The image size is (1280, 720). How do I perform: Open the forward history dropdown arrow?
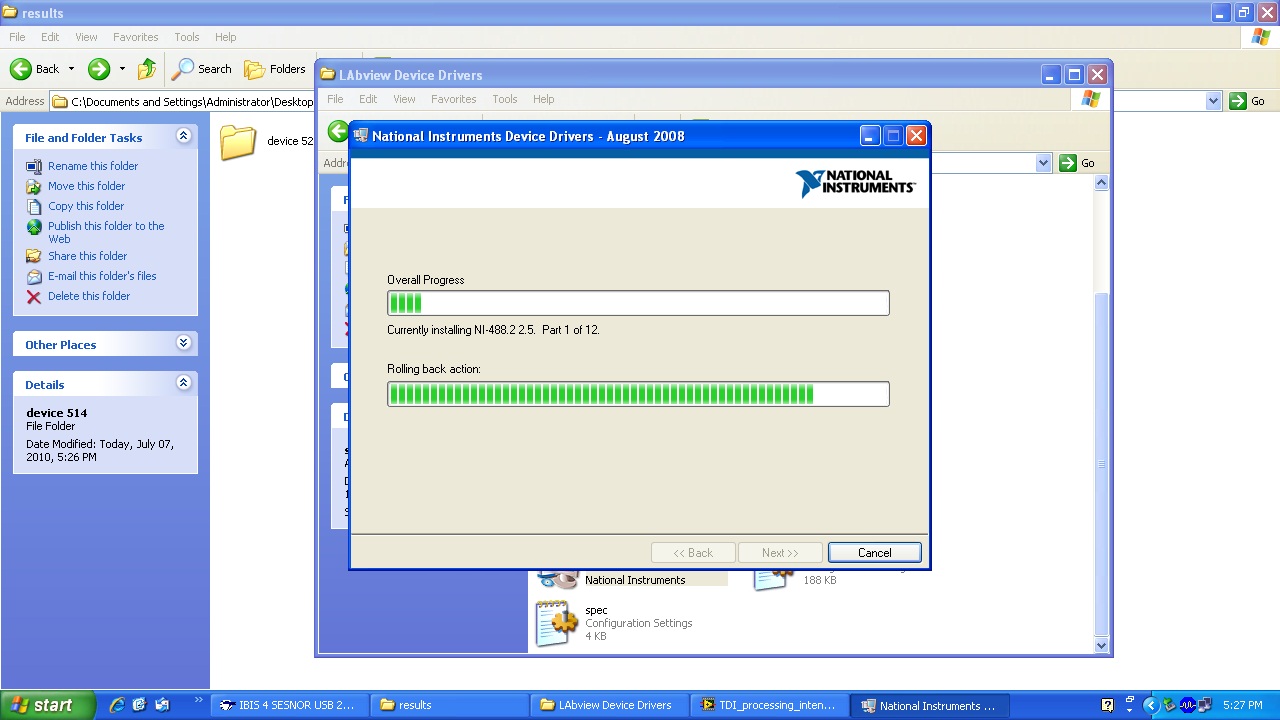click(x=122, y=69)
